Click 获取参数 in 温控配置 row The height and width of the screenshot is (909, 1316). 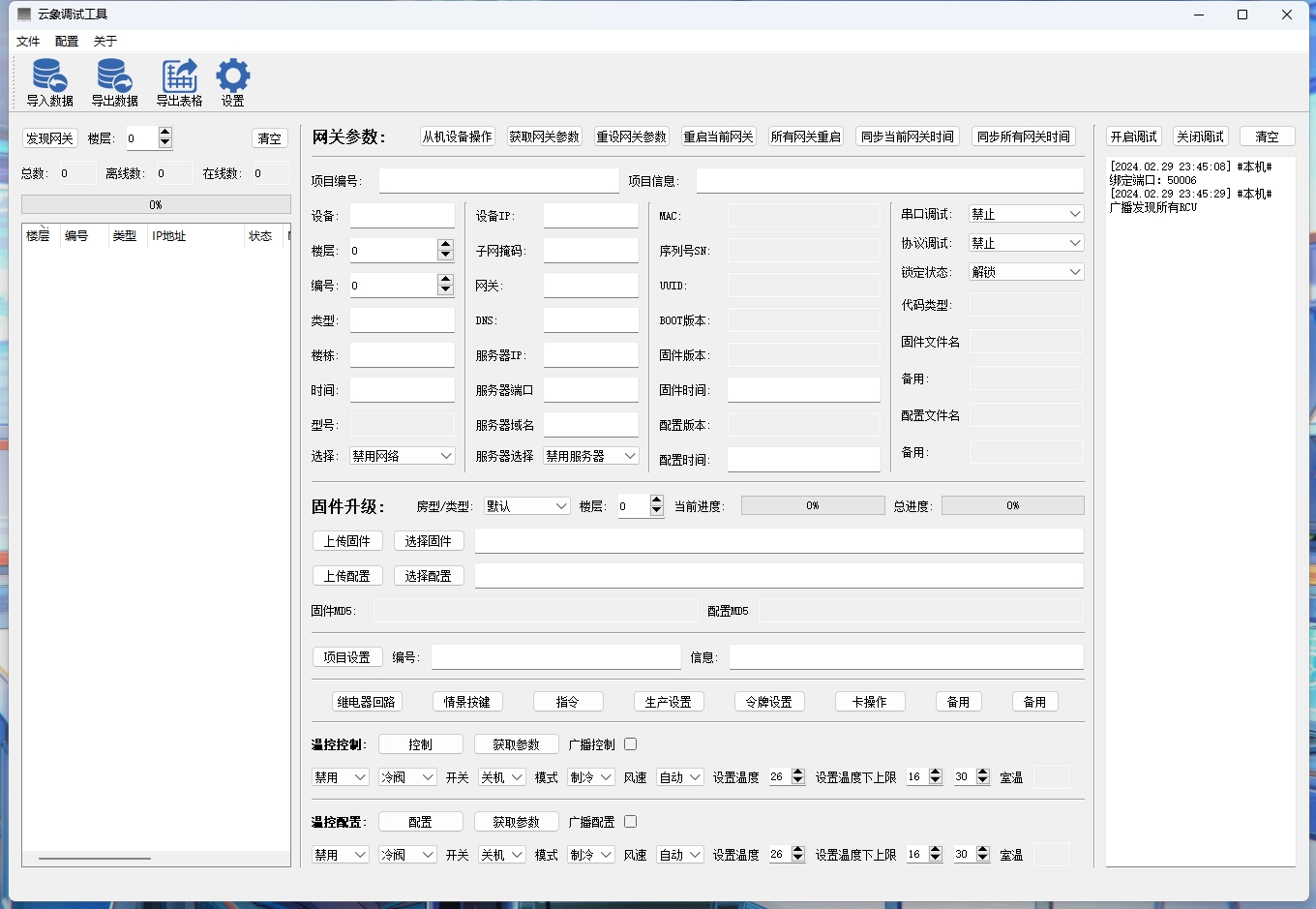click(x=517, y=822)
